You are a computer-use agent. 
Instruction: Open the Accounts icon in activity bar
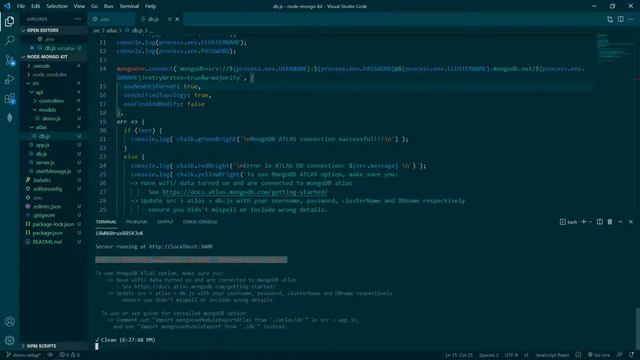[9, 321]
